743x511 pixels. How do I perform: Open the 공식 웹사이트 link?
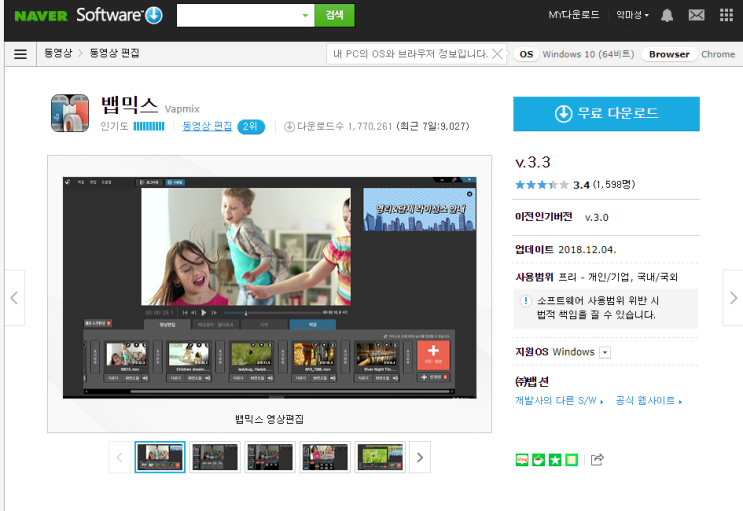click(x=648, y=401)
